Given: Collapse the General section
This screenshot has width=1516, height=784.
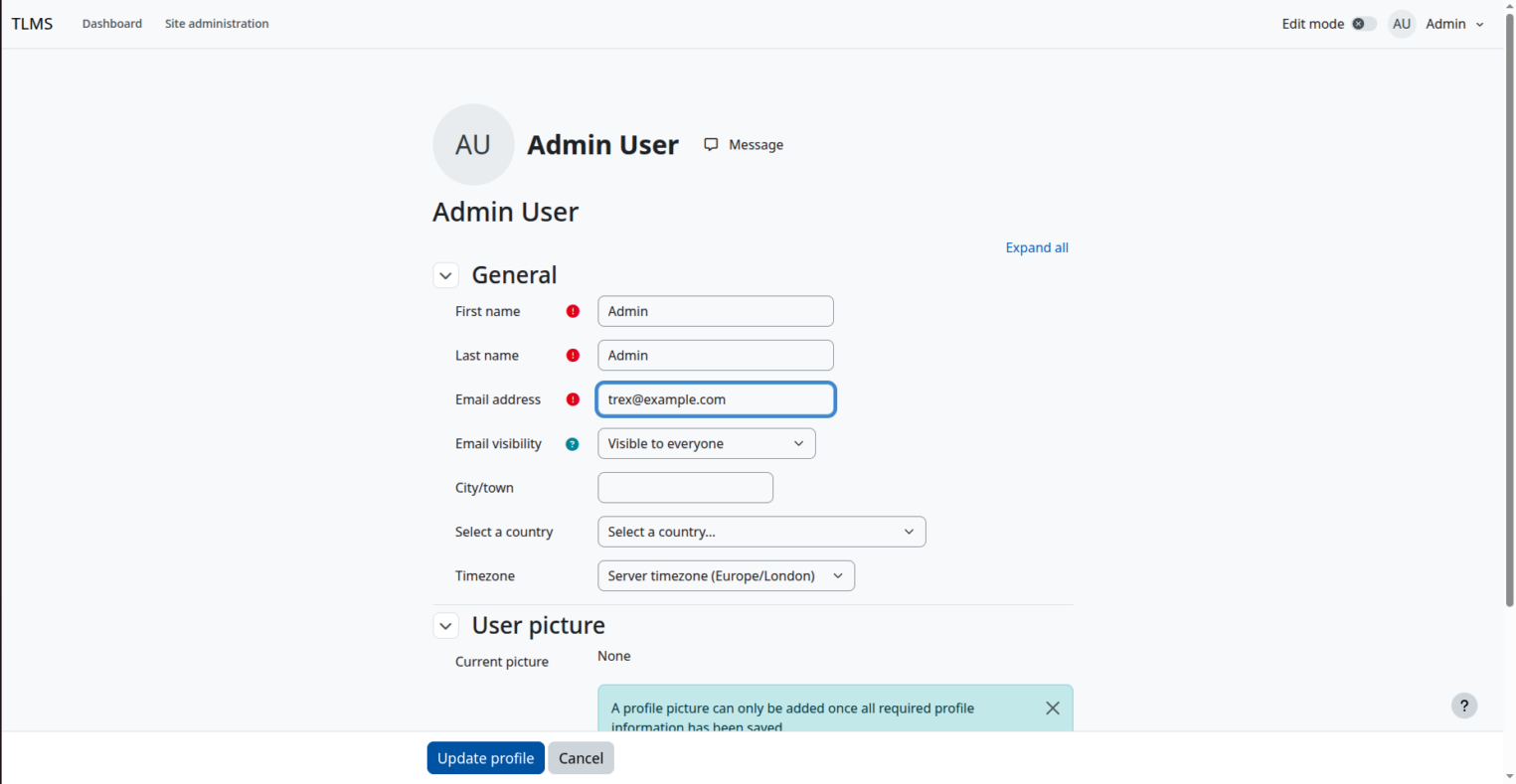Looking at the screenshot, I should (445, 275).
